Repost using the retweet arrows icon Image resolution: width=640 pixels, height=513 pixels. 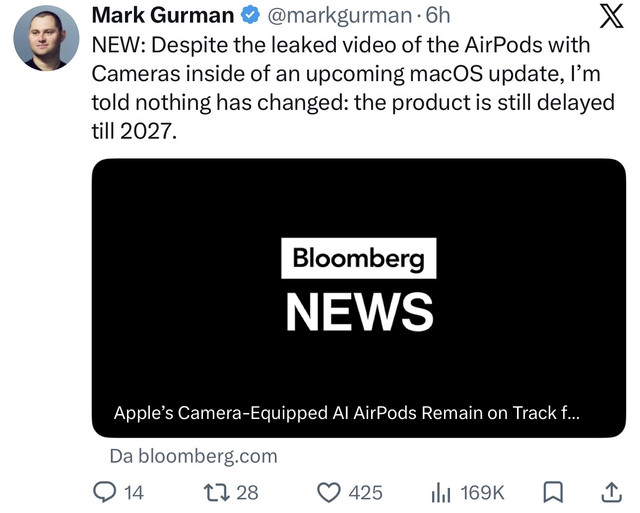[217, 492]
